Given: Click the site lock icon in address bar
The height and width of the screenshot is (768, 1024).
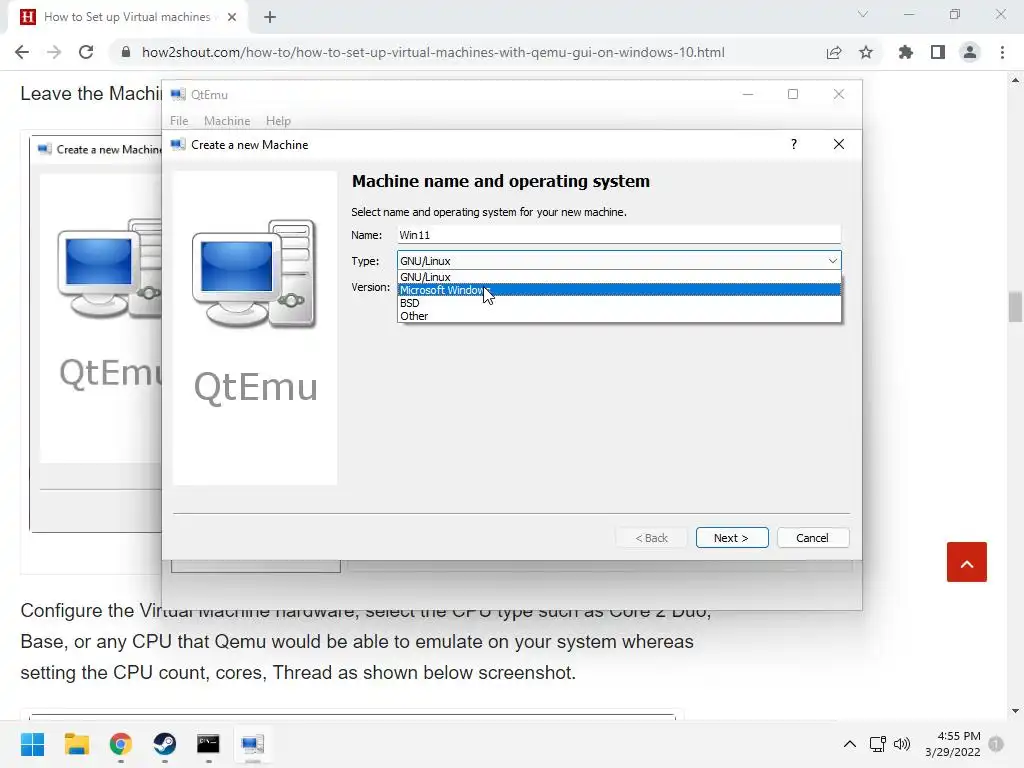Looking at the screenshot, I should point(126,52).
